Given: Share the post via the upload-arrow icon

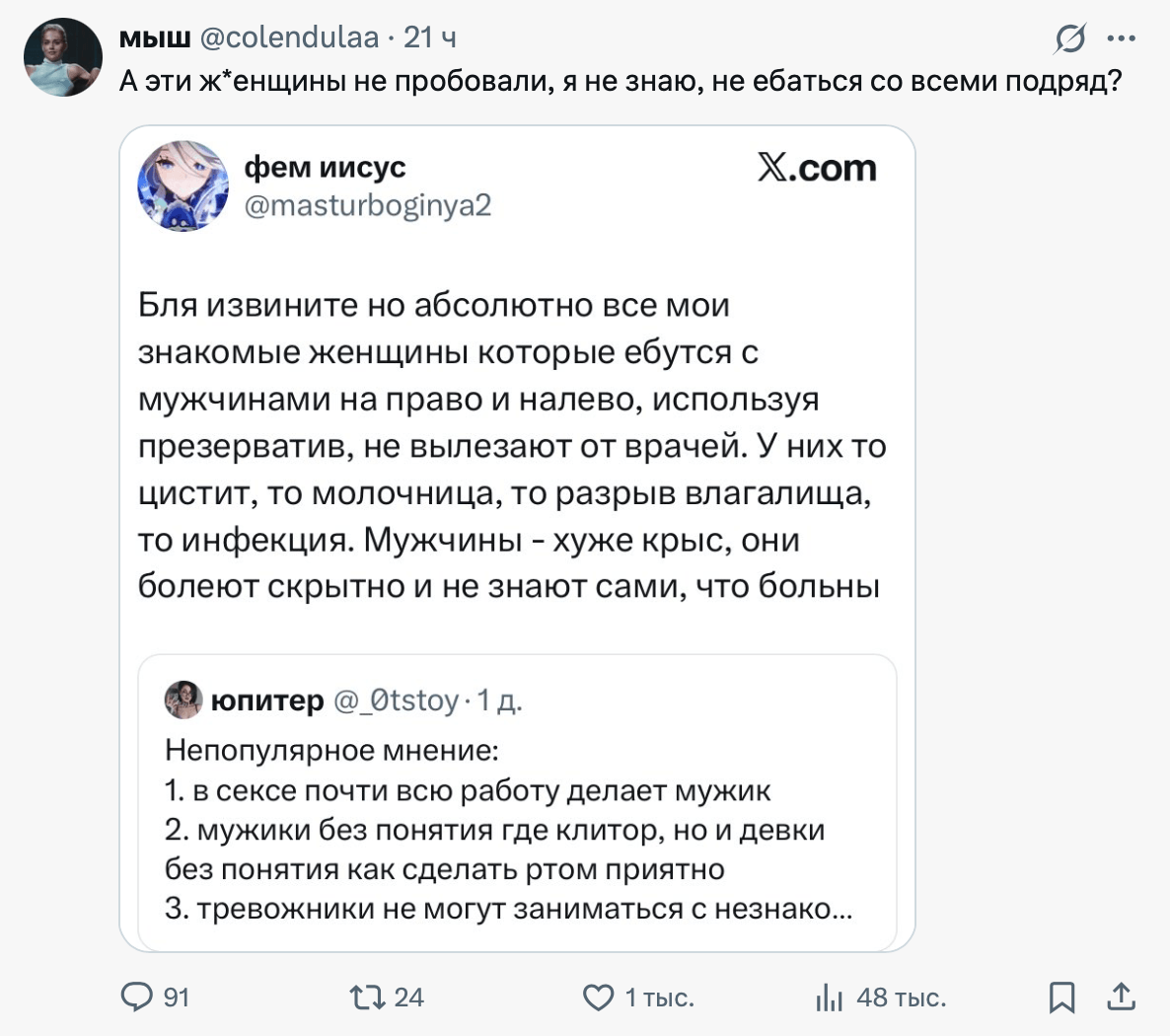Looking at the screenshot, I should click(1121, 998).
